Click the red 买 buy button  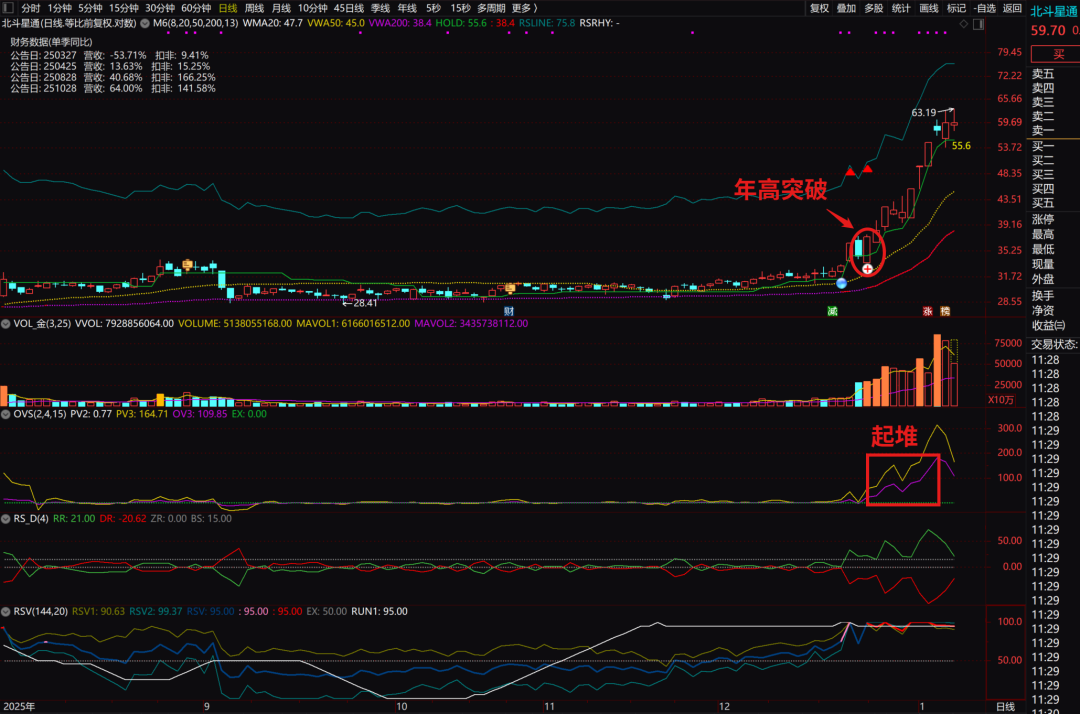pyautogui.click(x=1055, y=54)
